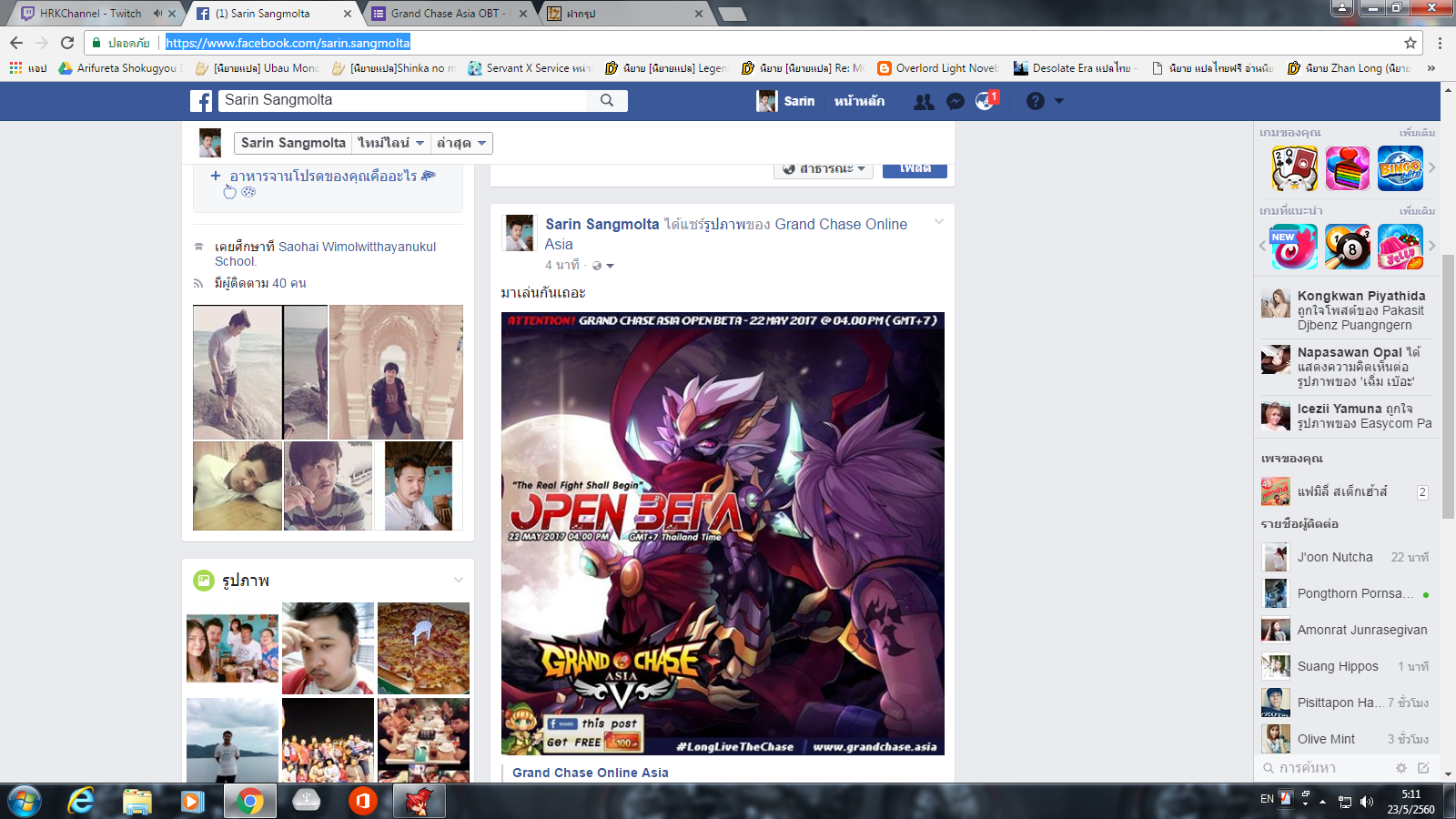
Task: Open chat with Pongthorn Pornsa…
Action: click(1346, 593)
